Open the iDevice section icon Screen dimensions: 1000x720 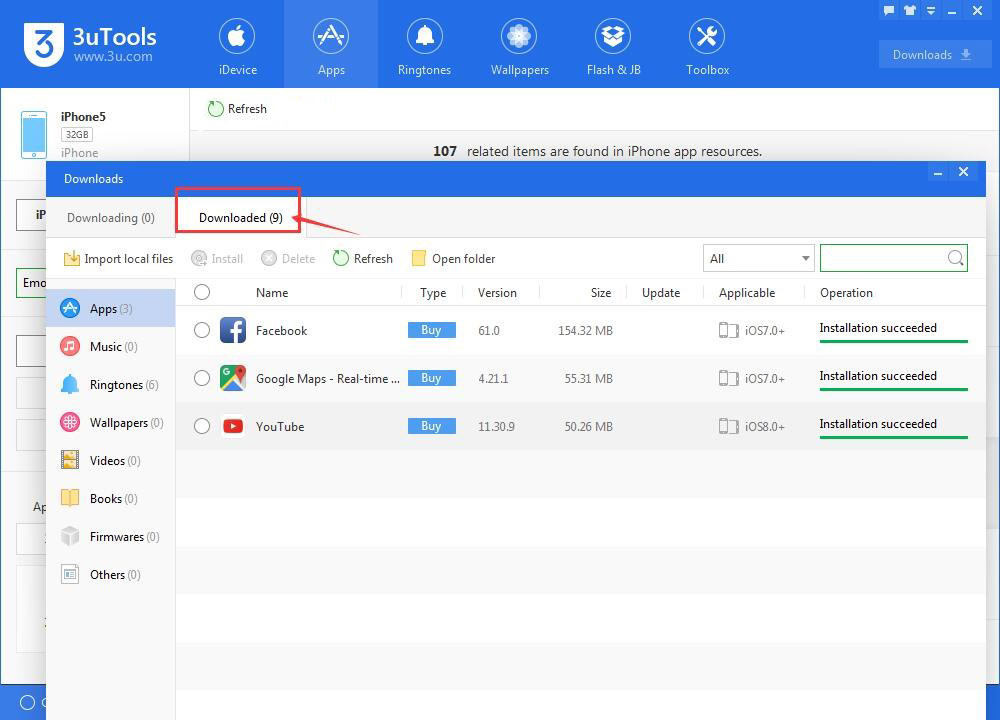pyautogui.click(x=237, y=36)
